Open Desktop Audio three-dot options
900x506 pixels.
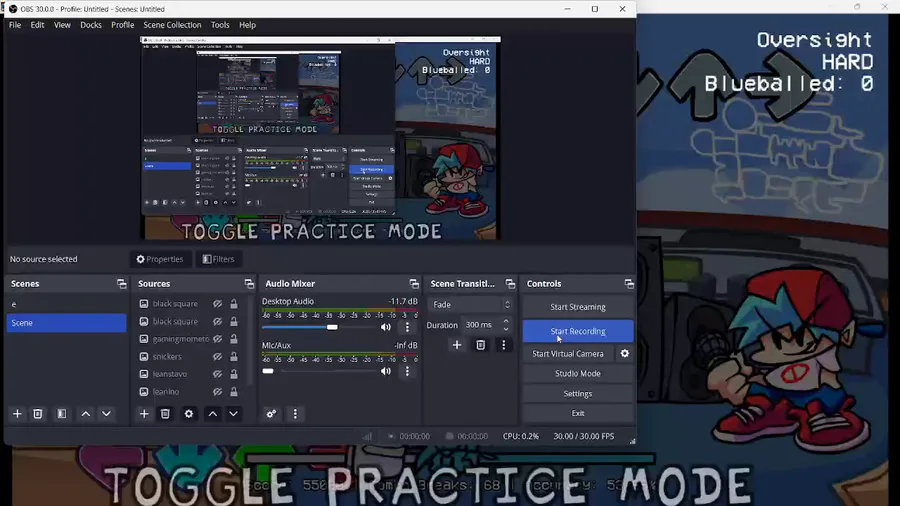pyautogui.click(x=408, y=327)
